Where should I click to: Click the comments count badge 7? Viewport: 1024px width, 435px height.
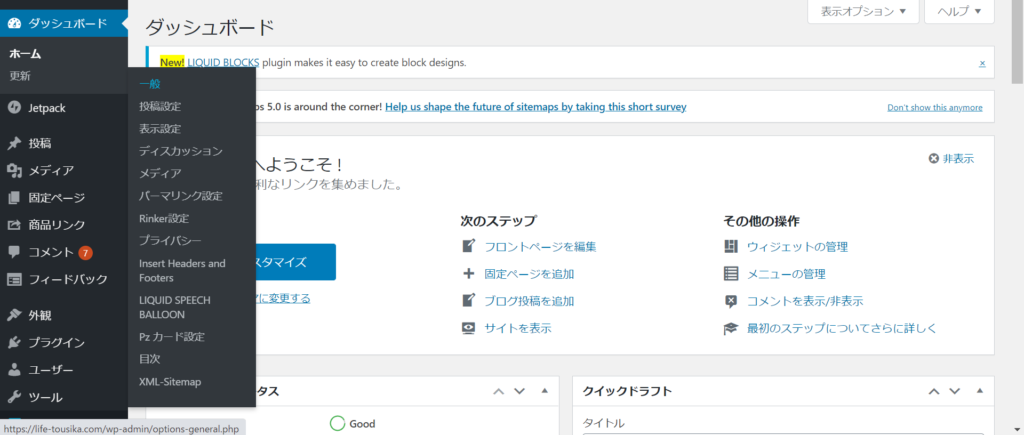click(x=85, y=252)
